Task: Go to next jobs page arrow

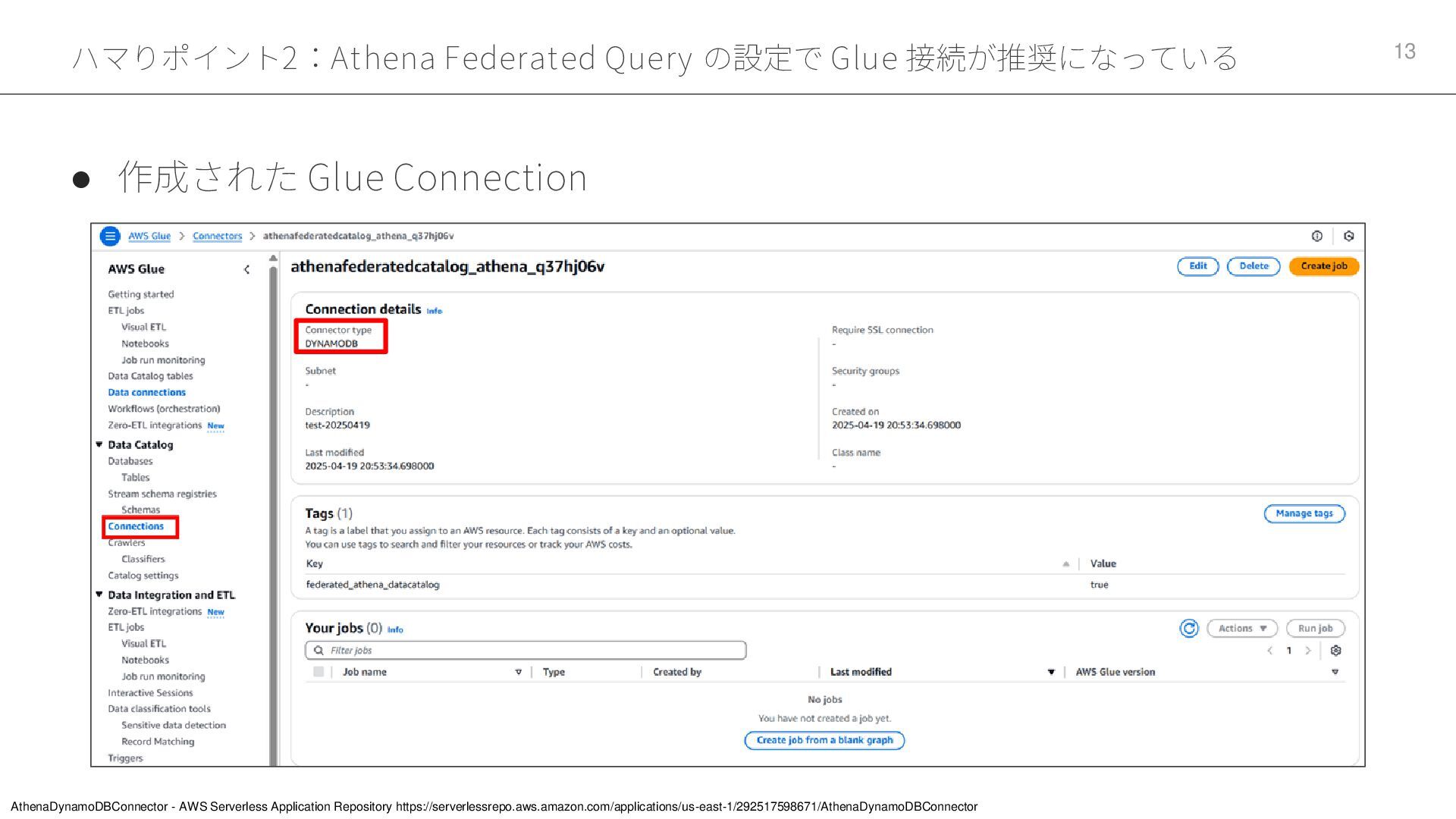Action: [1307, 651]
